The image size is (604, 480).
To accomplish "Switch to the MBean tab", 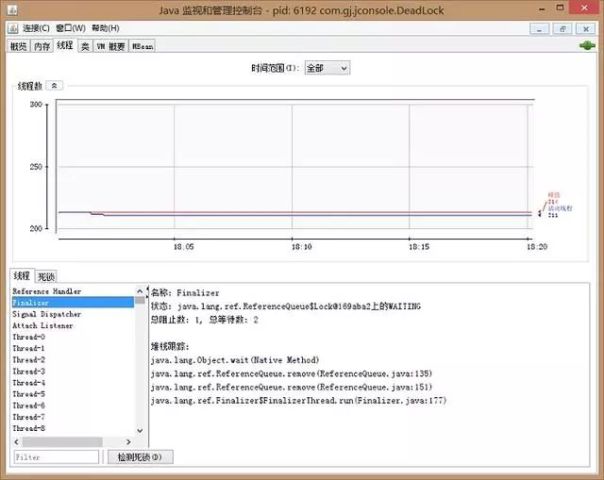I will pyautogui.click(x=143, y=46).
